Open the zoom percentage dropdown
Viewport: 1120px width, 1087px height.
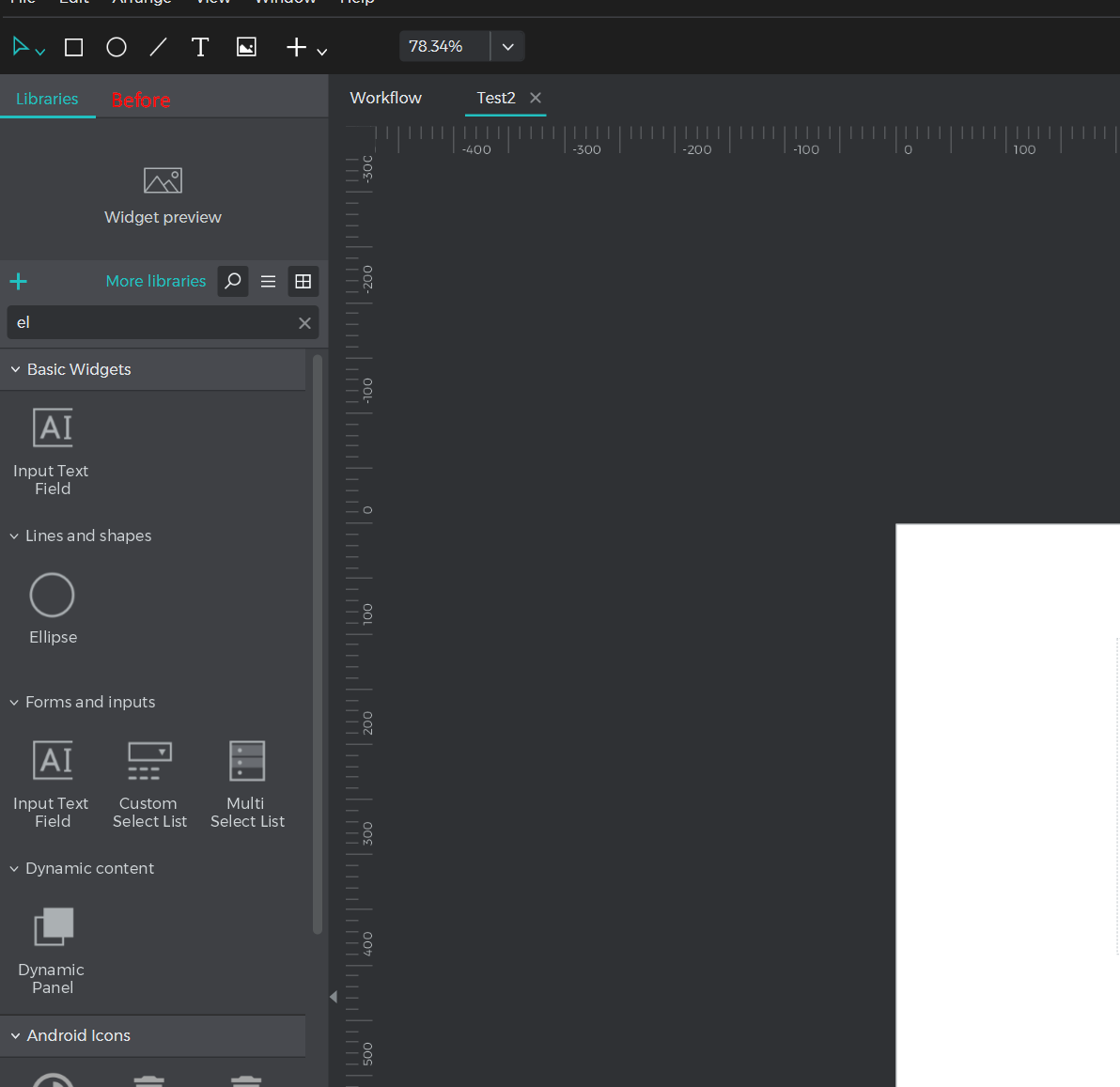[507, 47]
